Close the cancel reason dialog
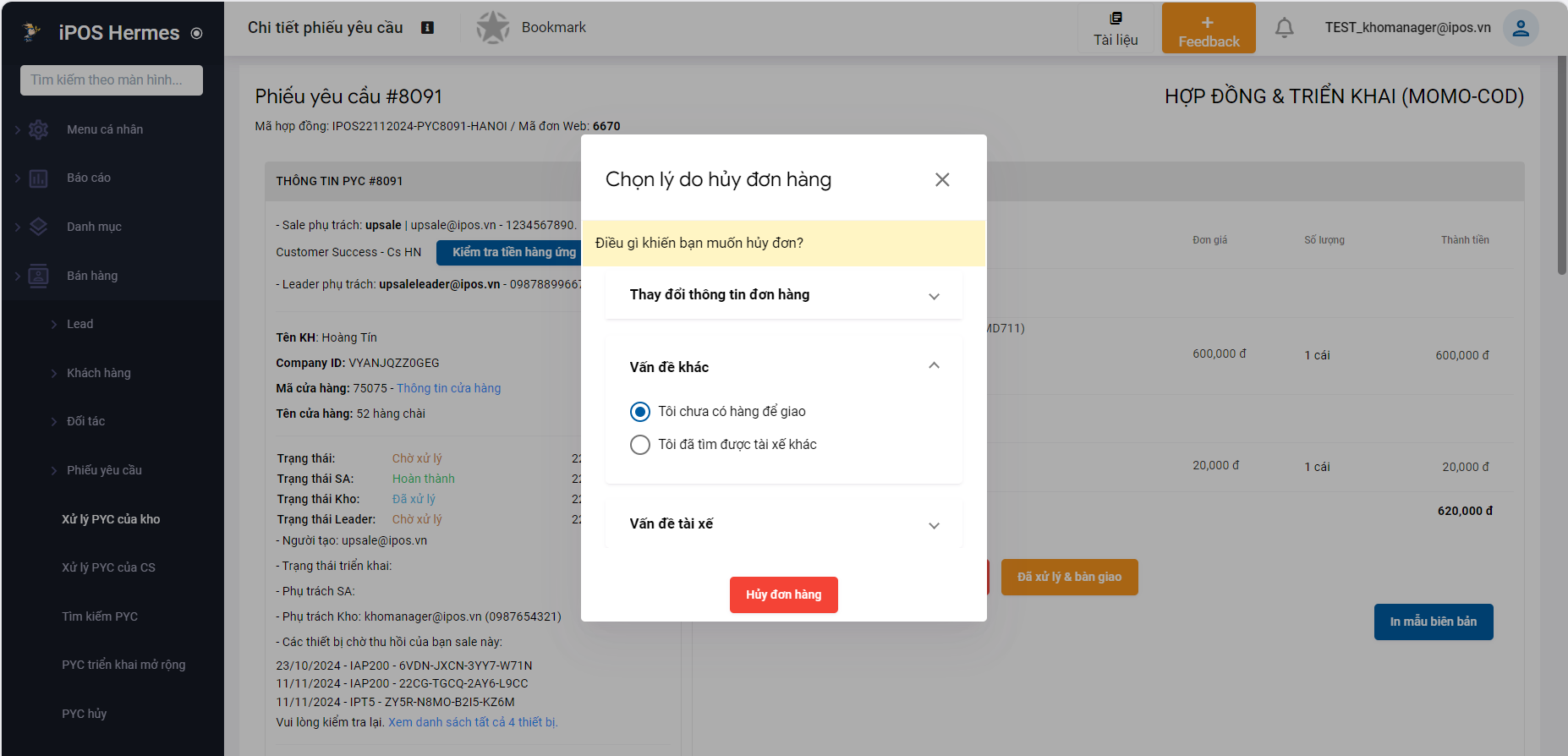The width and height of the screenshot is (1568, 756). 942,179
